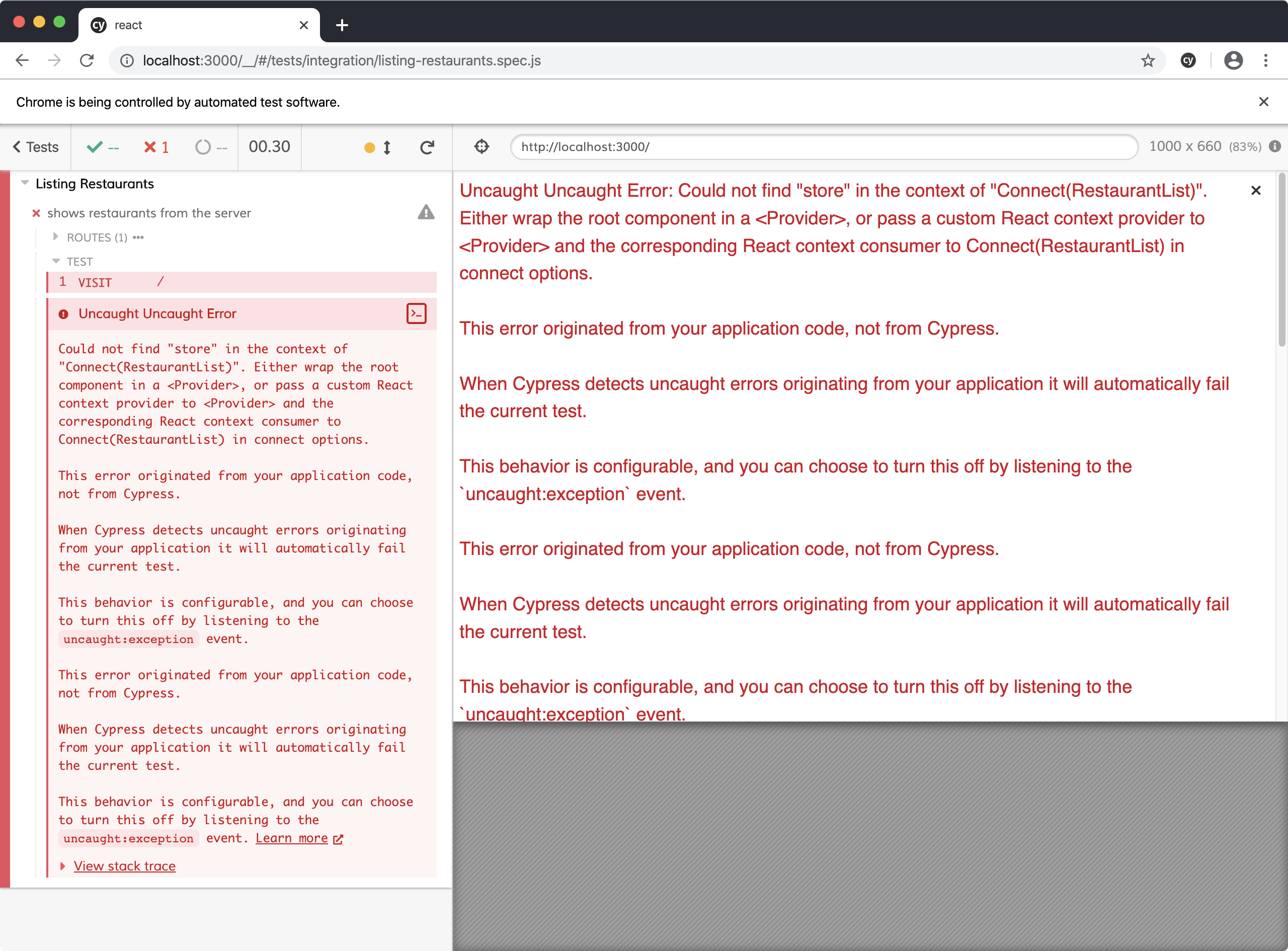Screen dimensions: 1288x951
Task: Go back in browser history
Action: tap(23, 60)
